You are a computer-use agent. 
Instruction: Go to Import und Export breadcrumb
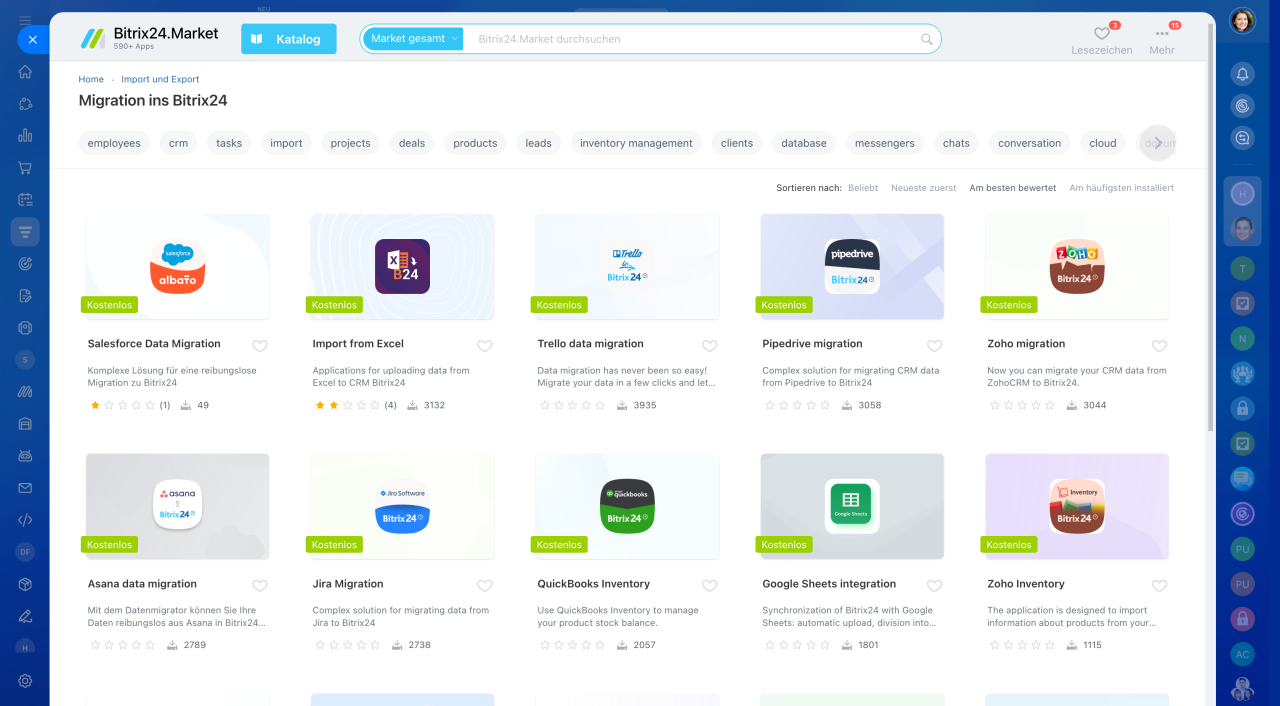coord(160,79)
